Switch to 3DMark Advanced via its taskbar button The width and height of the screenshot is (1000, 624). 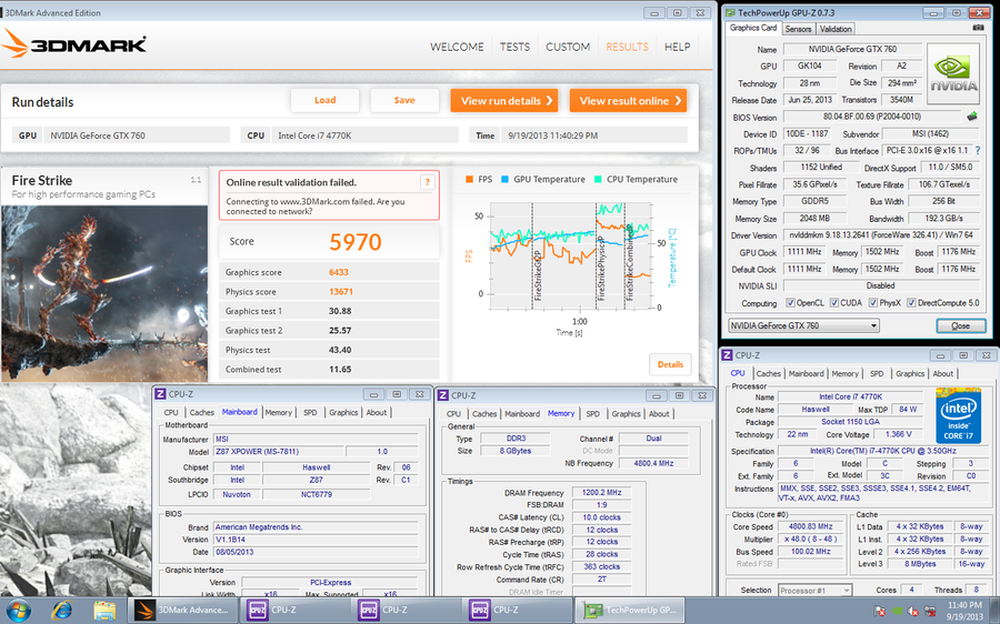182,610
